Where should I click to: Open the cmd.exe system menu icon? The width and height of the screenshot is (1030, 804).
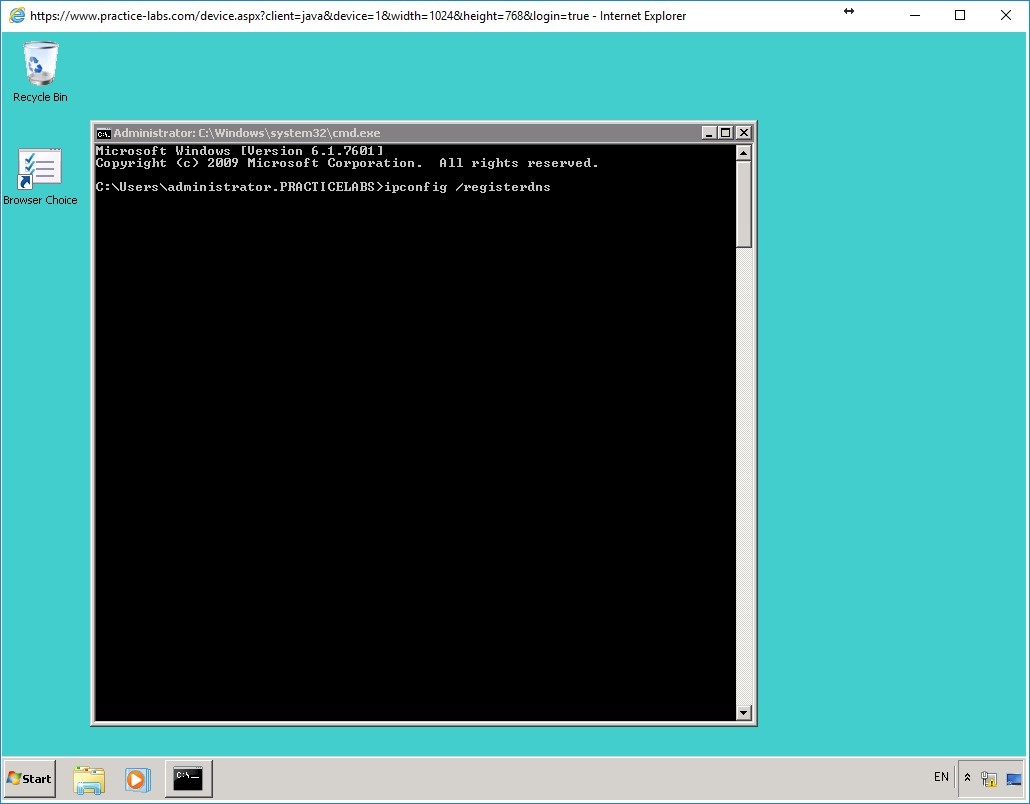coord(103,132)
